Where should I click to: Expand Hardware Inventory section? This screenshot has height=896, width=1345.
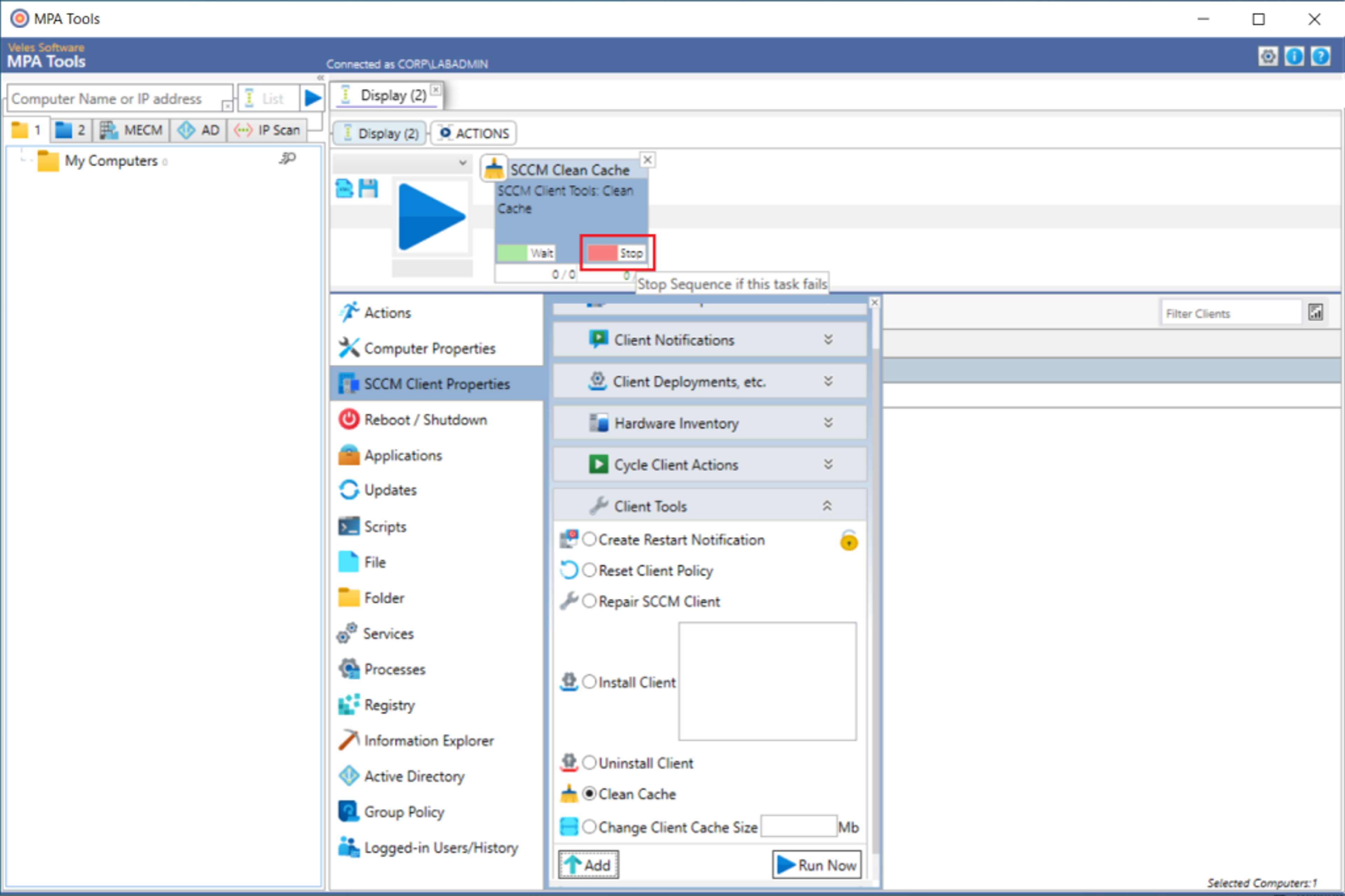pyautogui.click(x=710, y=423)
